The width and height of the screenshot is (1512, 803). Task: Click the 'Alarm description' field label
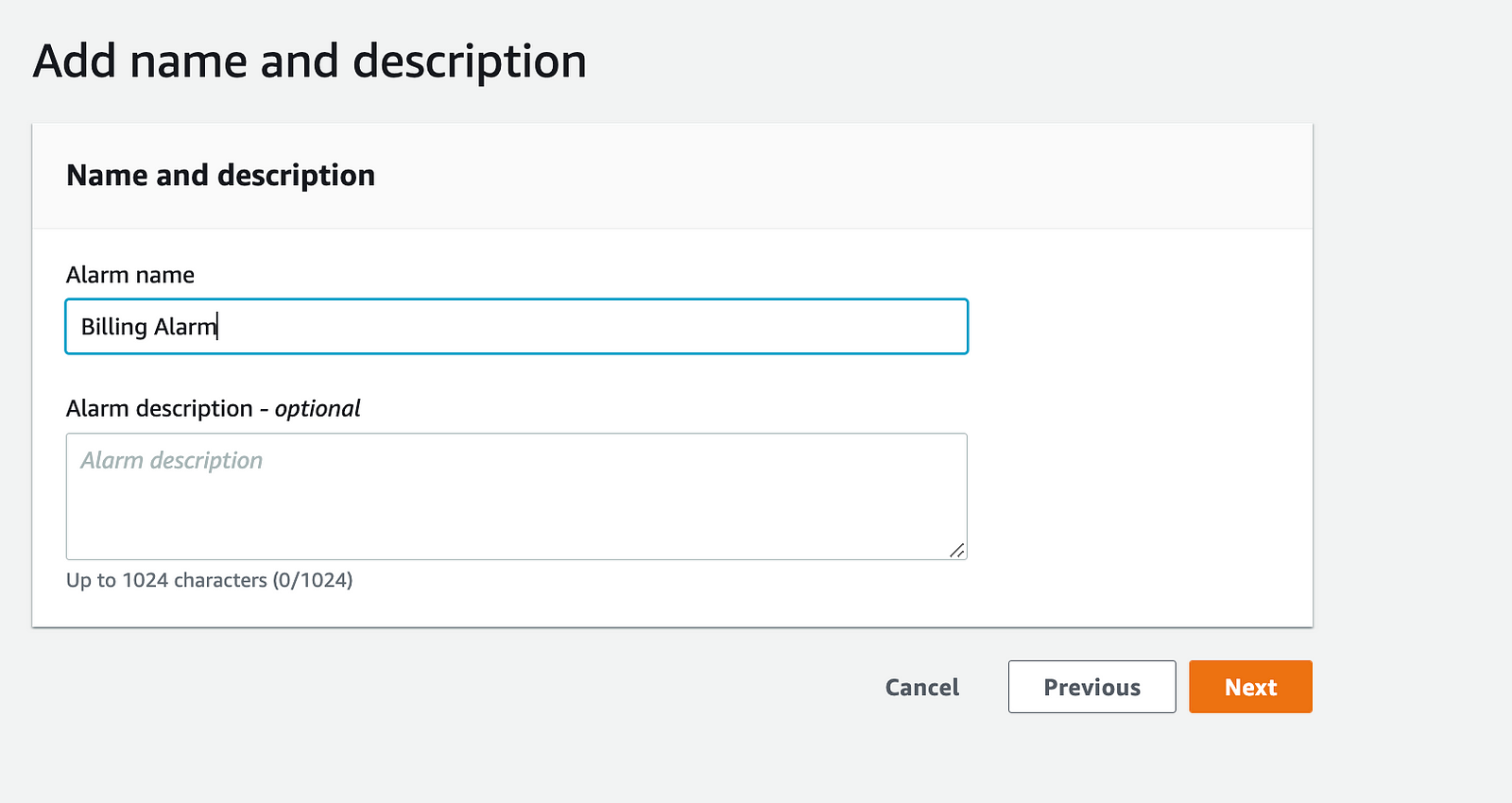point(159,408)
